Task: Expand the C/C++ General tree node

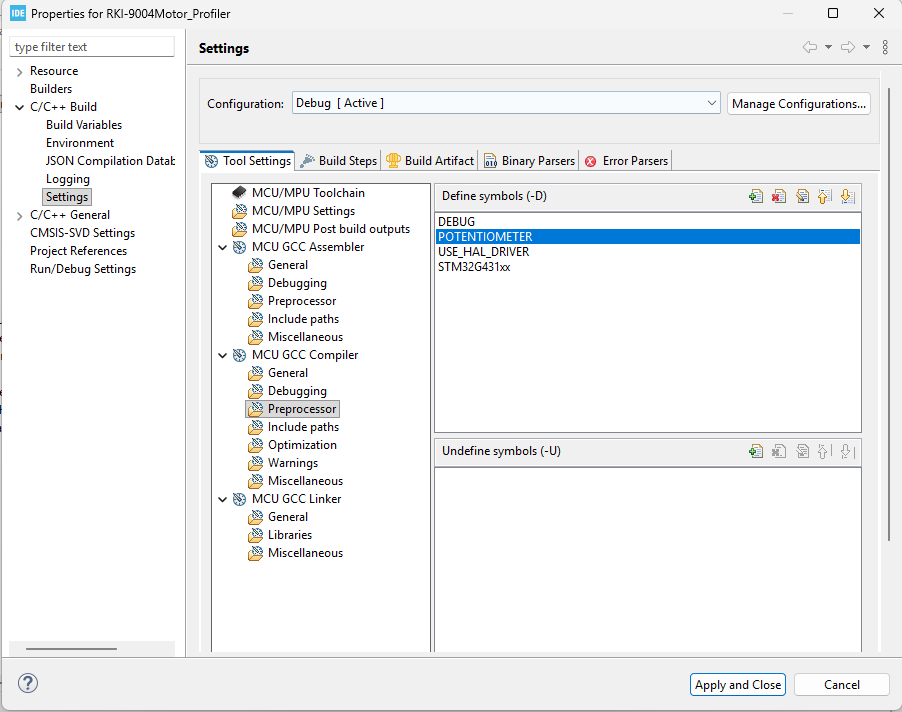Action: tap(20, 216)
